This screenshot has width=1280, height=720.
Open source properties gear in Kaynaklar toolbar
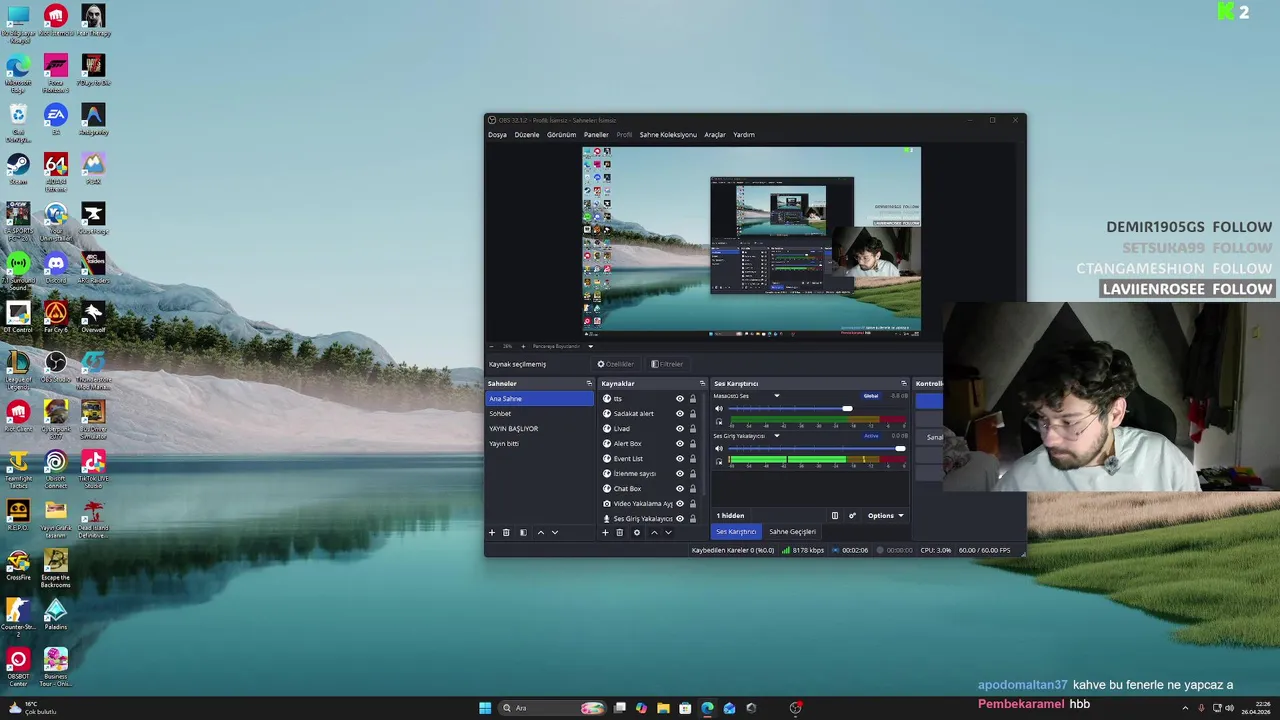637,533
